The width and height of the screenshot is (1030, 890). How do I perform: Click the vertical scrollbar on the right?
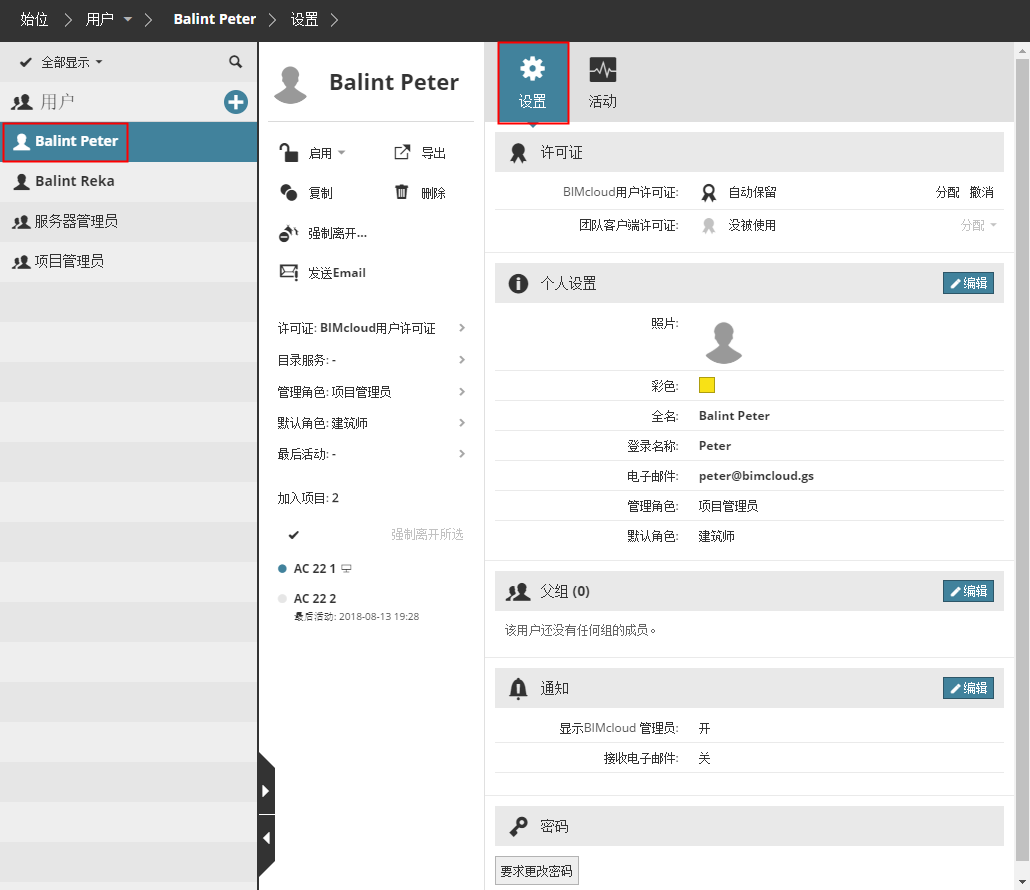1022,460
